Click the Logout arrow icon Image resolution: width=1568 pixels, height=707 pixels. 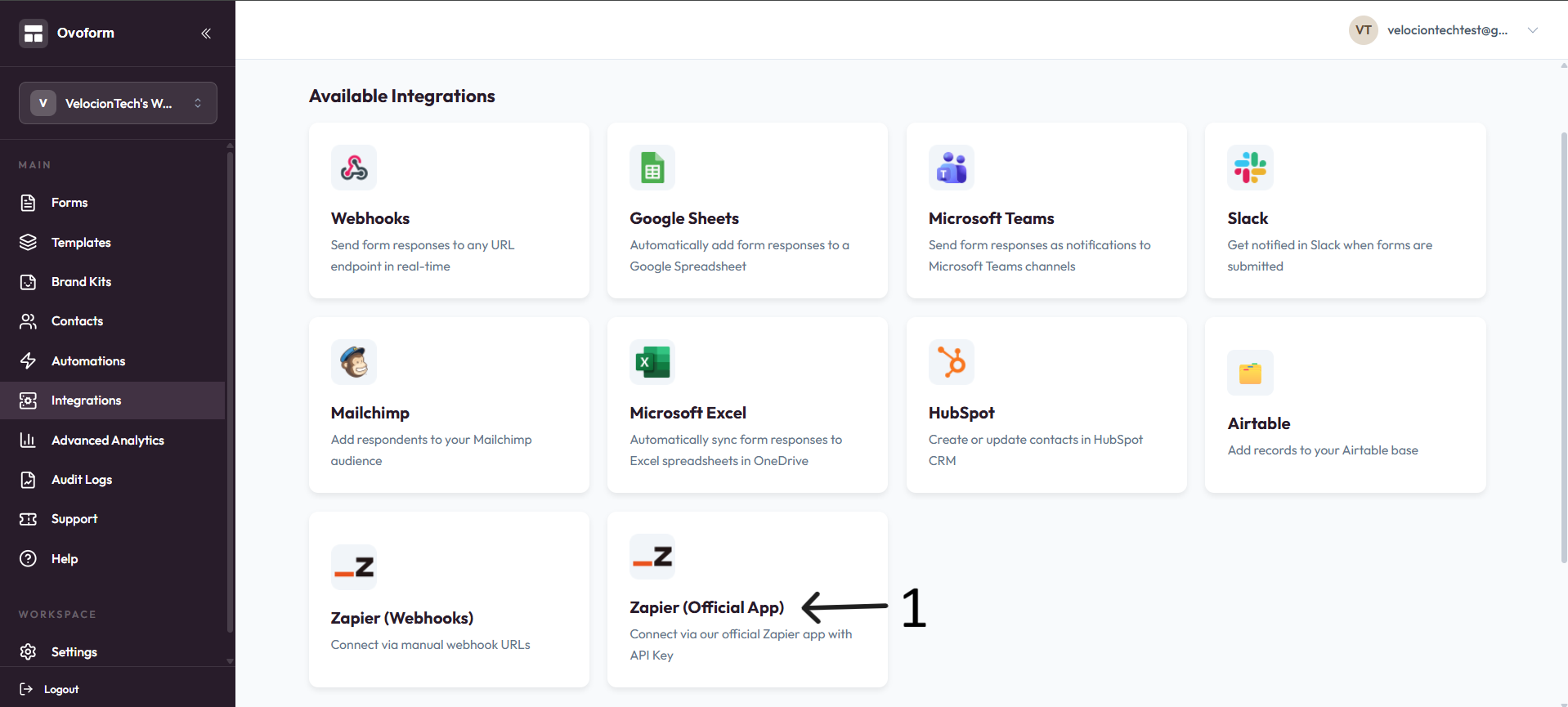(x=26, y=689)
